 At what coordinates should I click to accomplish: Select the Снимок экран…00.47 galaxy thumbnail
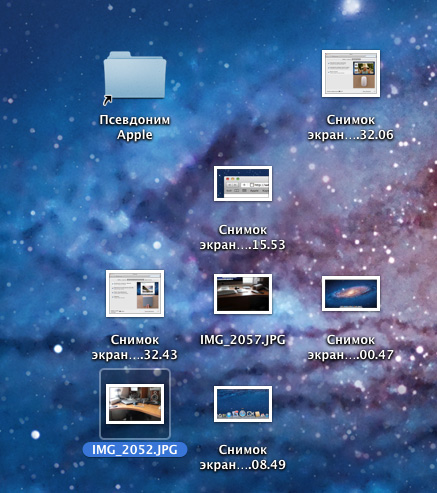351,293
